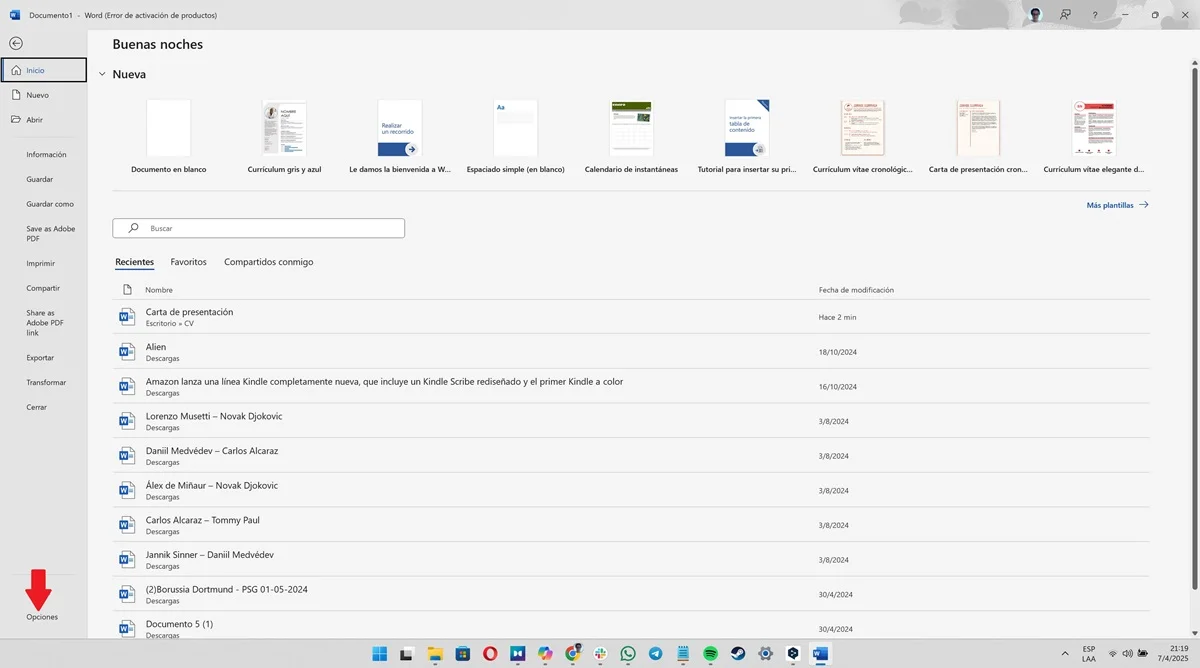Screen dimensions: 1200x668
Task: Select the Documento en blanco template
Action: (168, 137)
